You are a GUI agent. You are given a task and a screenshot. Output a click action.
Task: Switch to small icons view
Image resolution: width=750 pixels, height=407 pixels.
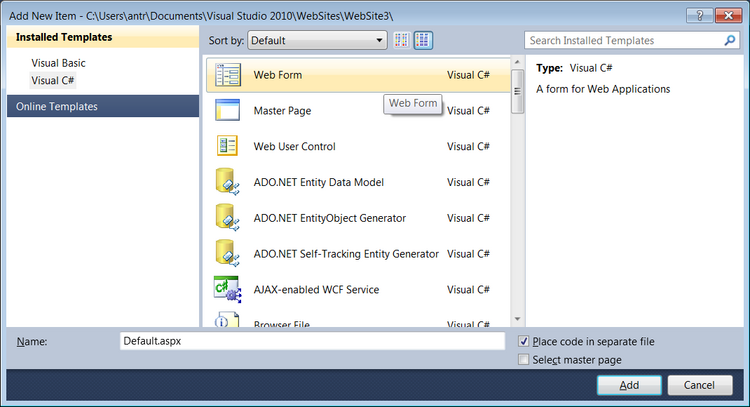click(401, 41)
